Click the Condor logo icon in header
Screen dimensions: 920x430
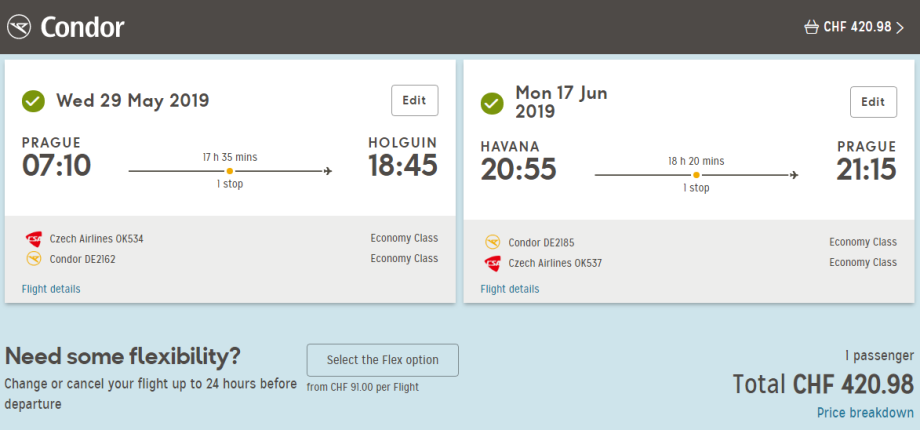20,26
